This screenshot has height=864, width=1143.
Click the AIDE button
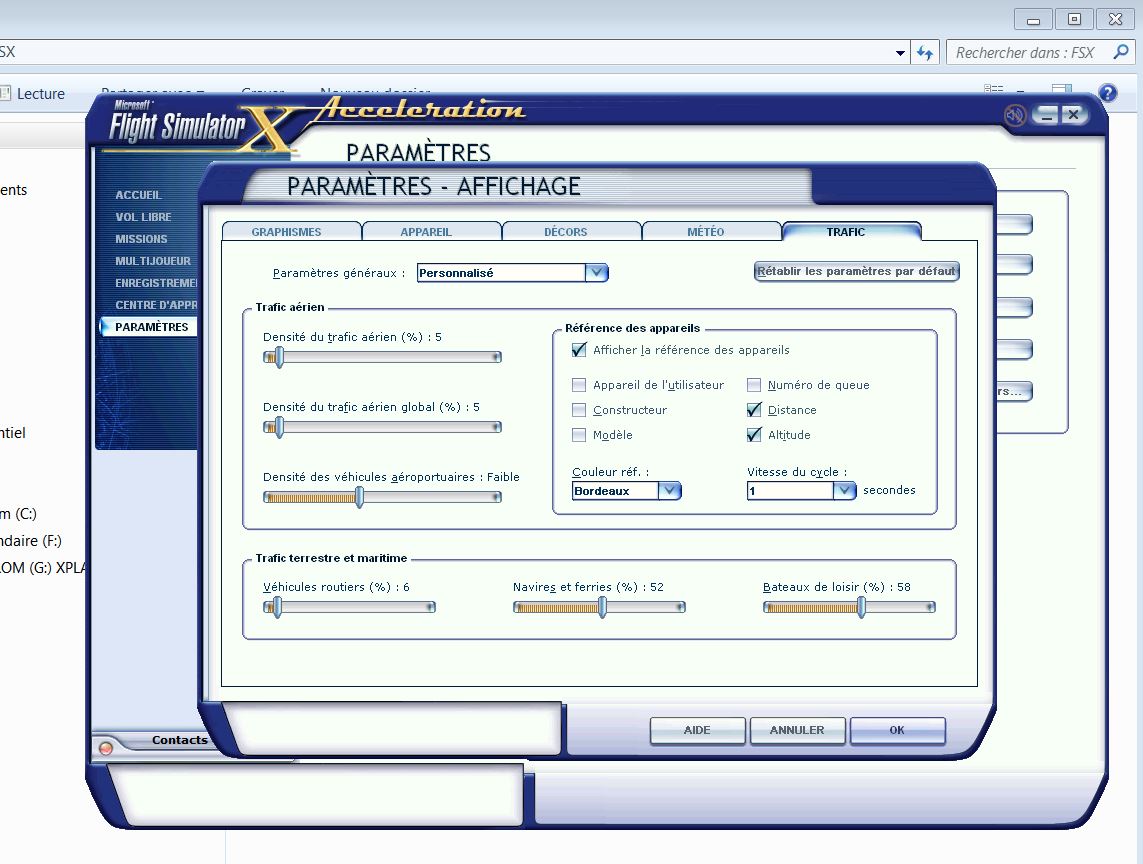[697, 731]
